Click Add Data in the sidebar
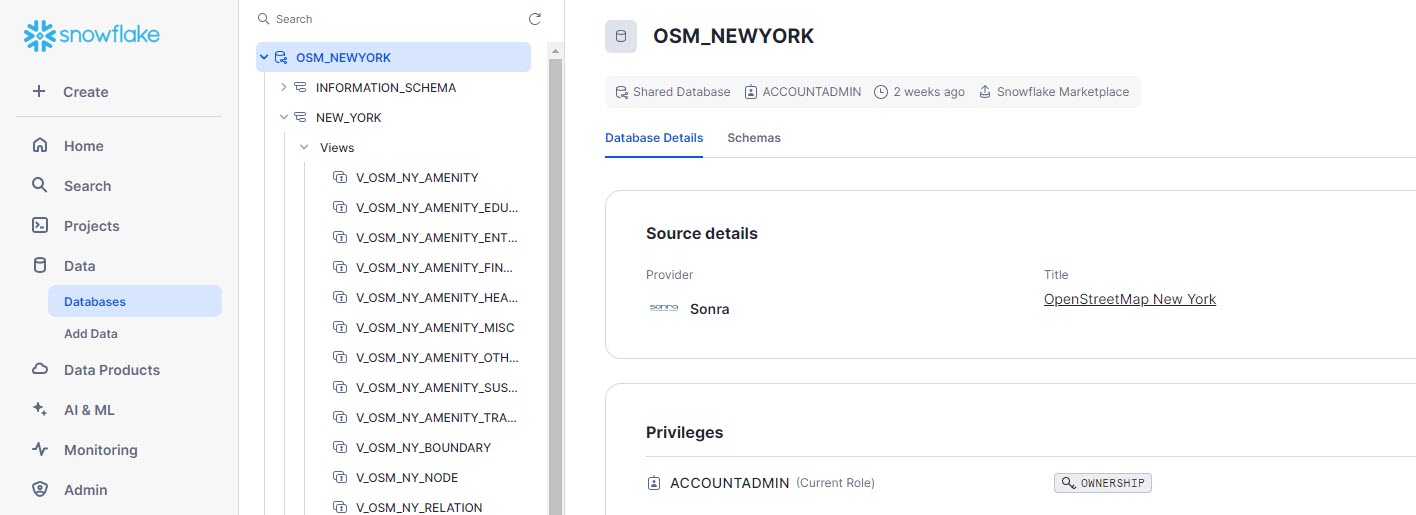Image resolution: width=1416 pixels, height=515 pixels. click(91, 334)
